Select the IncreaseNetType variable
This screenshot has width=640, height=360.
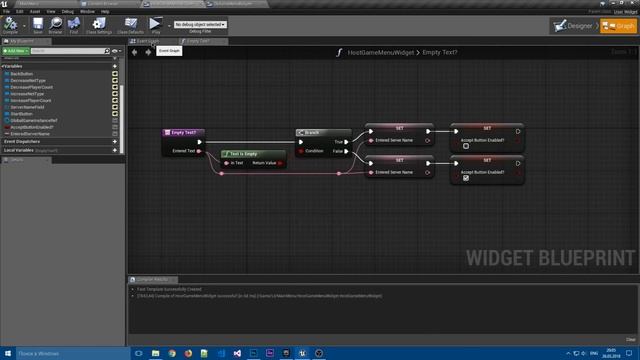(x=27, y=93)
